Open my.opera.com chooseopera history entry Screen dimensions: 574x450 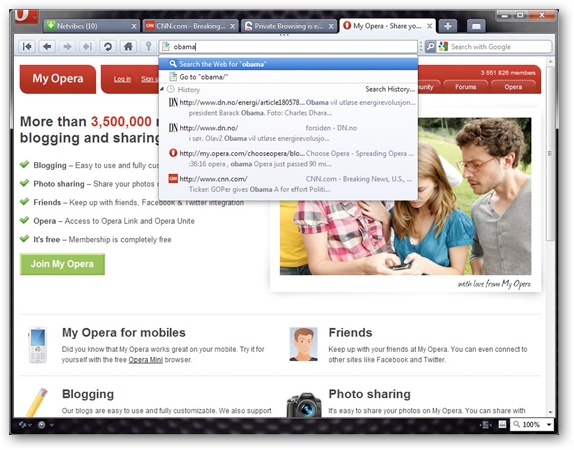(288, 159)
